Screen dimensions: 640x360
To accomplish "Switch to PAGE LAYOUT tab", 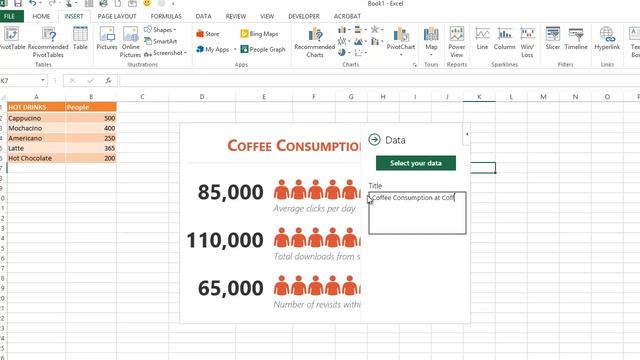I will pyautogui.click(x=117, y=16).
